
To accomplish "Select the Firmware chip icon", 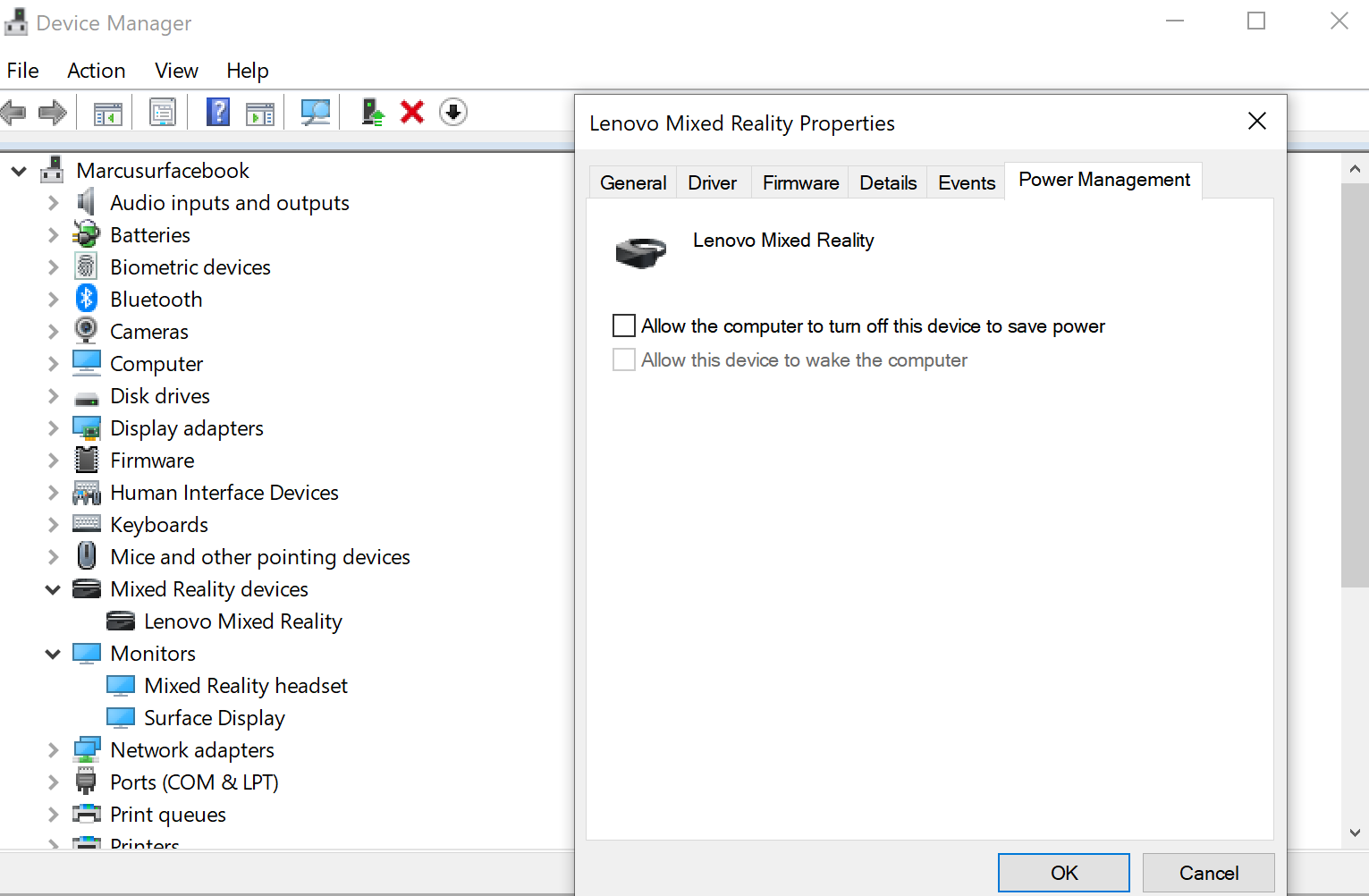I will [87, 460].
